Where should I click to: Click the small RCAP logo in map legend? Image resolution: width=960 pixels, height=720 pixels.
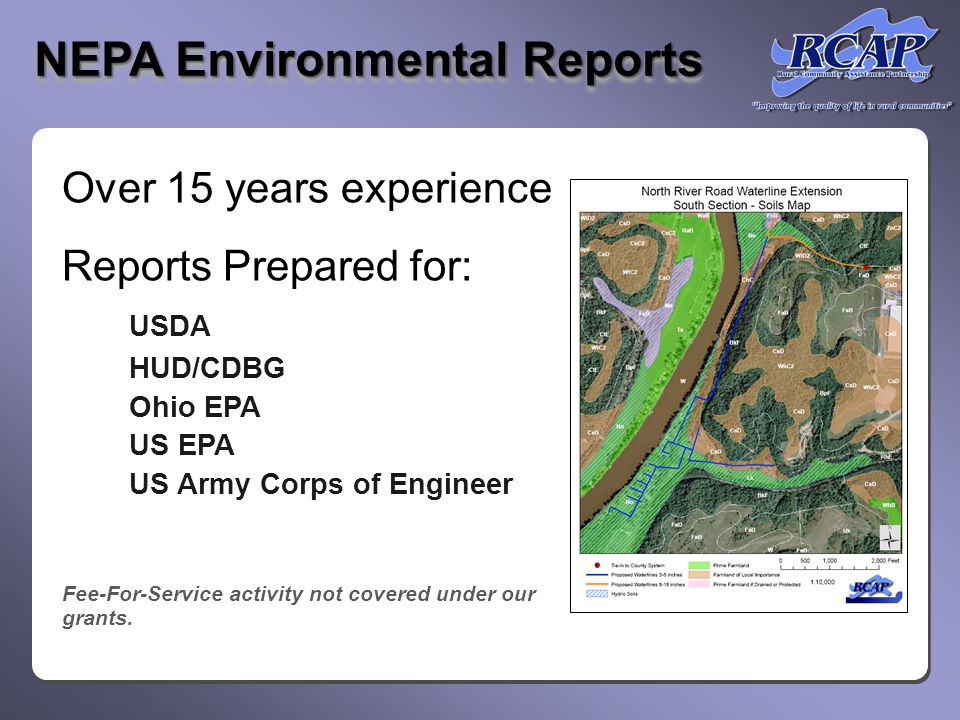pos(876,590)
